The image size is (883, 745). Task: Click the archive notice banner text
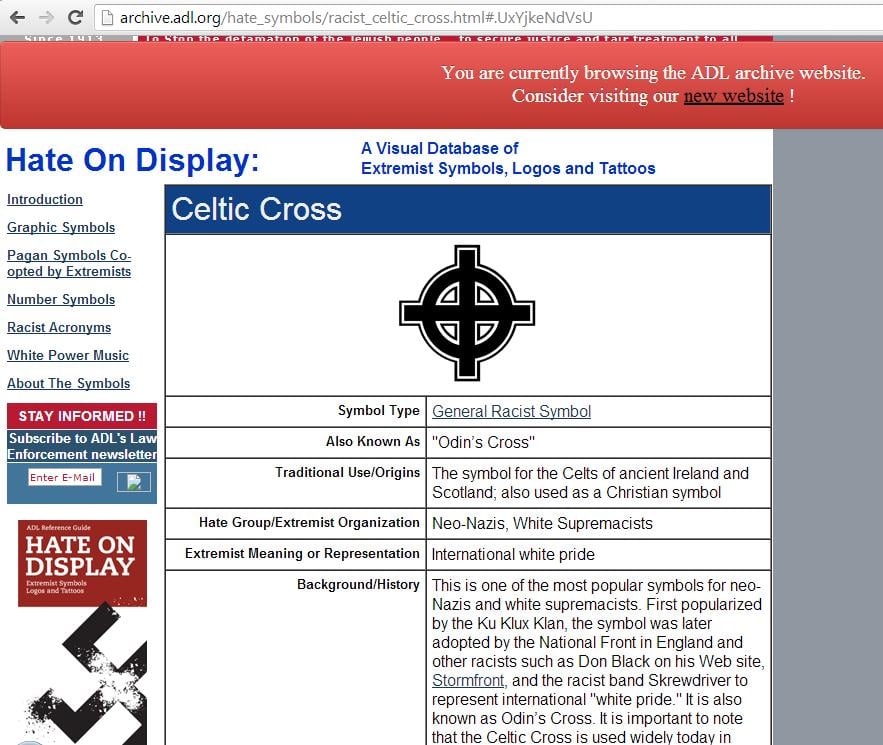click(x=653, y=84)
